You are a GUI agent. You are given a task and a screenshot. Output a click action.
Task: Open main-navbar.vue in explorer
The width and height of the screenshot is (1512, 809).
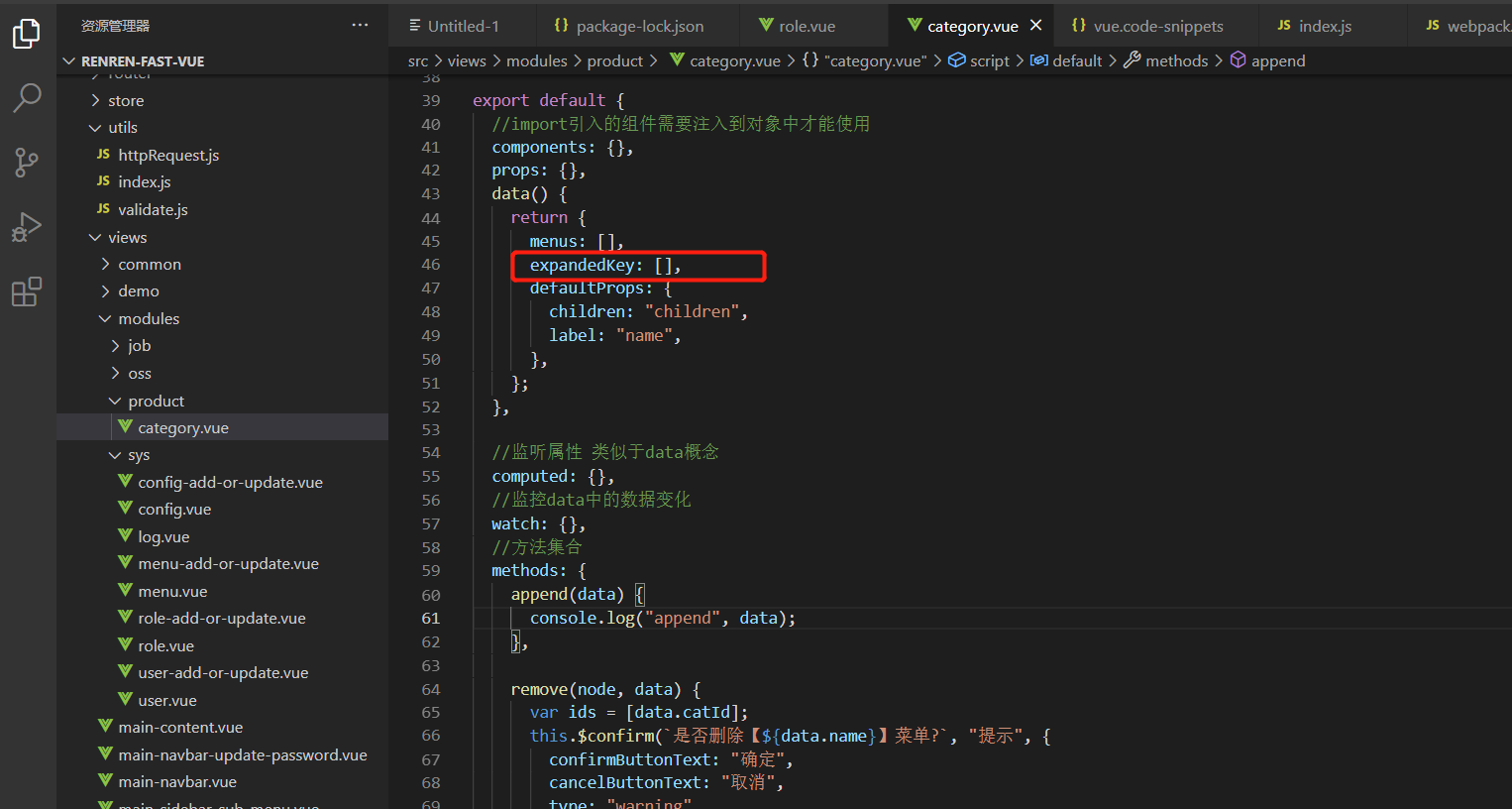222,782
